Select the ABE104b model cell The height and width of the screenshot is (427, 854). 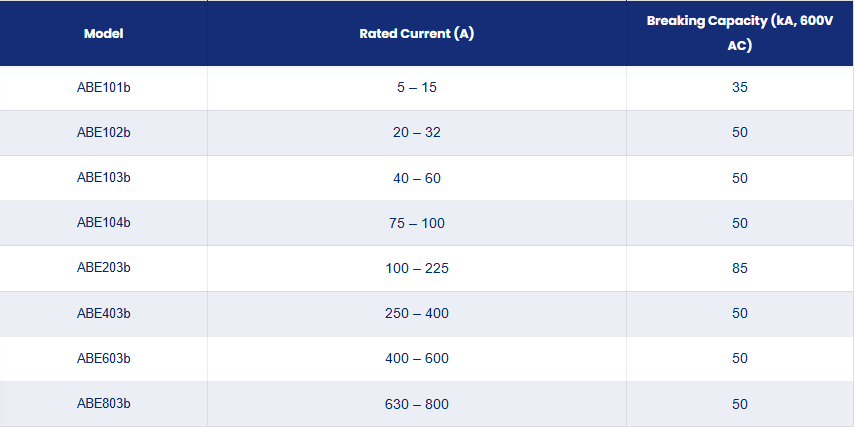(x=103, y=223)
